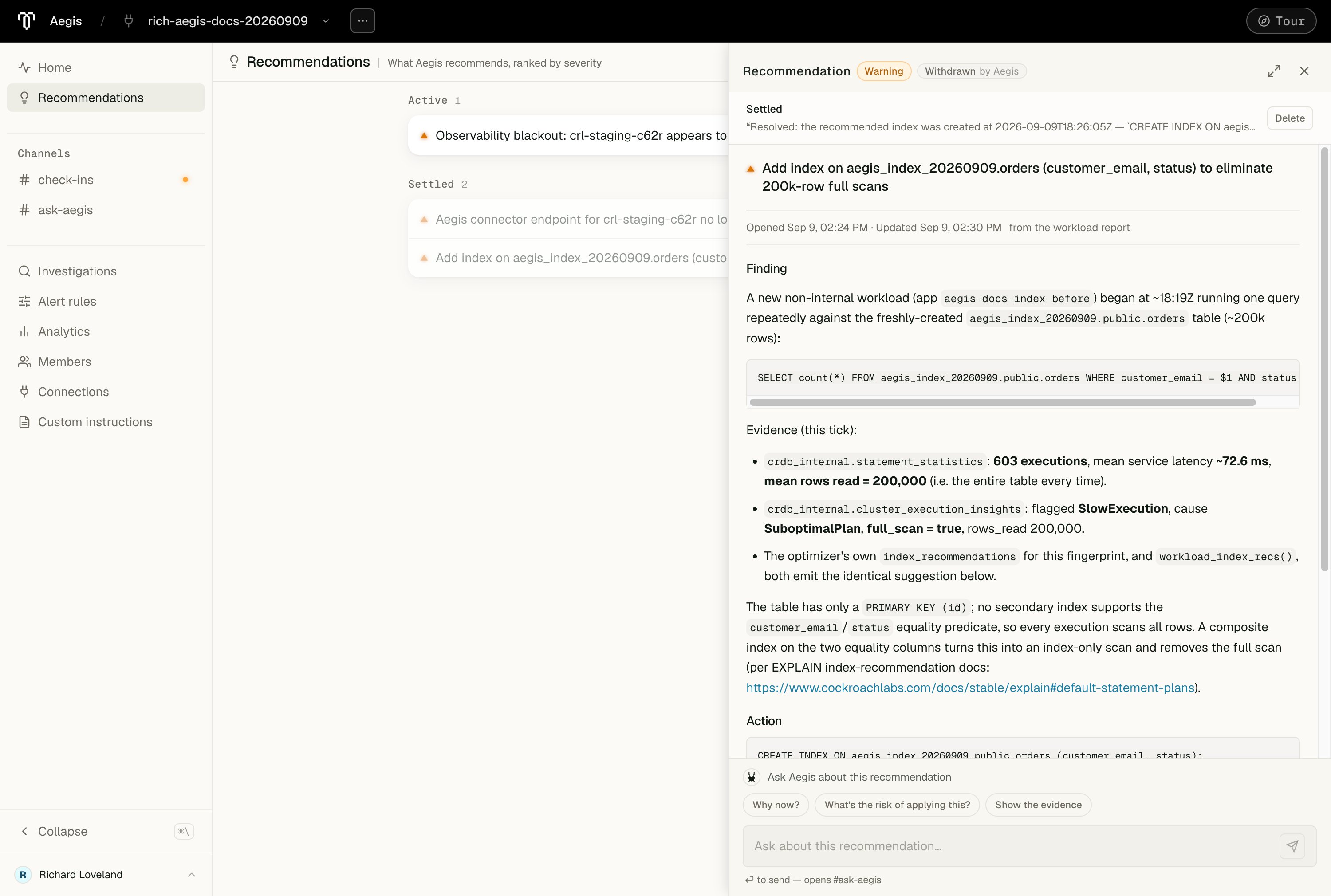Open Members page
1331x896 pixels.
coord(106,362)
